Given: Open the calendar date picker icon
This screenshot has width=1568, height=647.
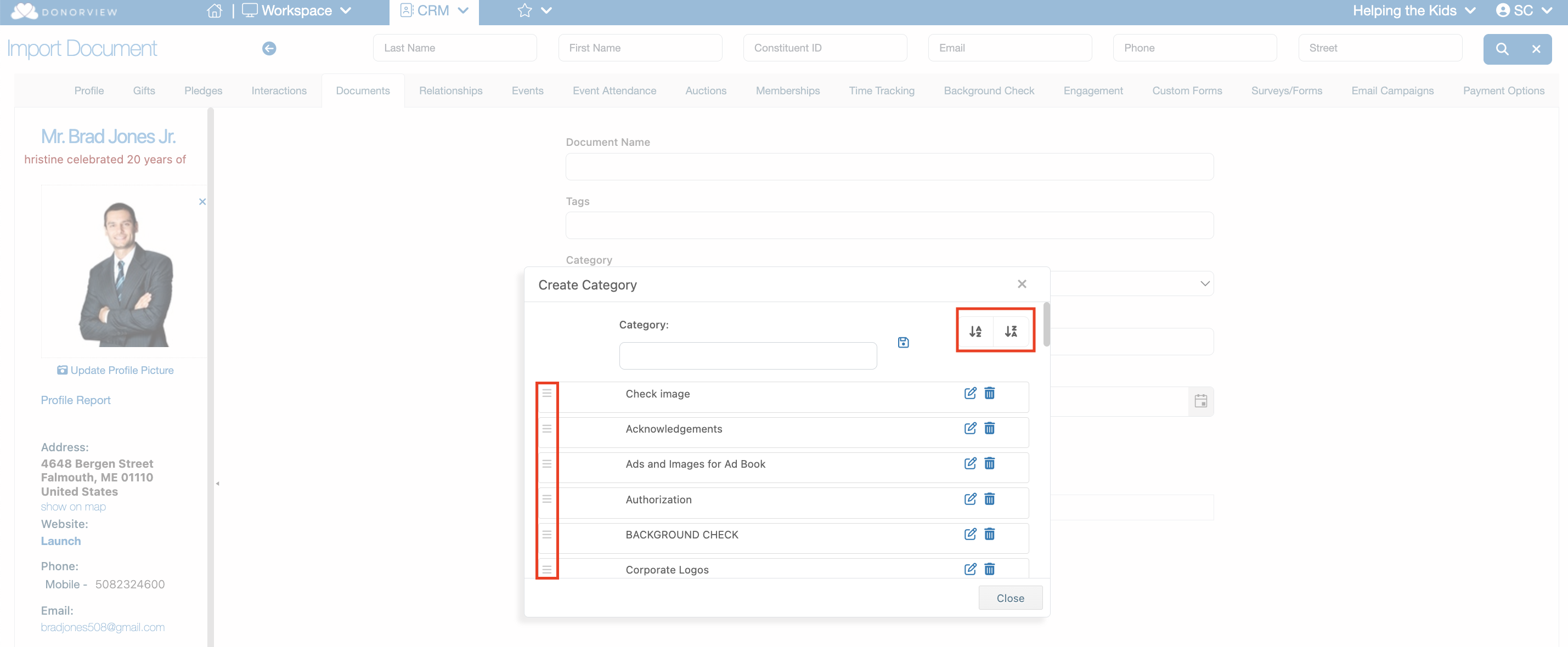Looking at the screenshot, I should (x=1200, y=401).
